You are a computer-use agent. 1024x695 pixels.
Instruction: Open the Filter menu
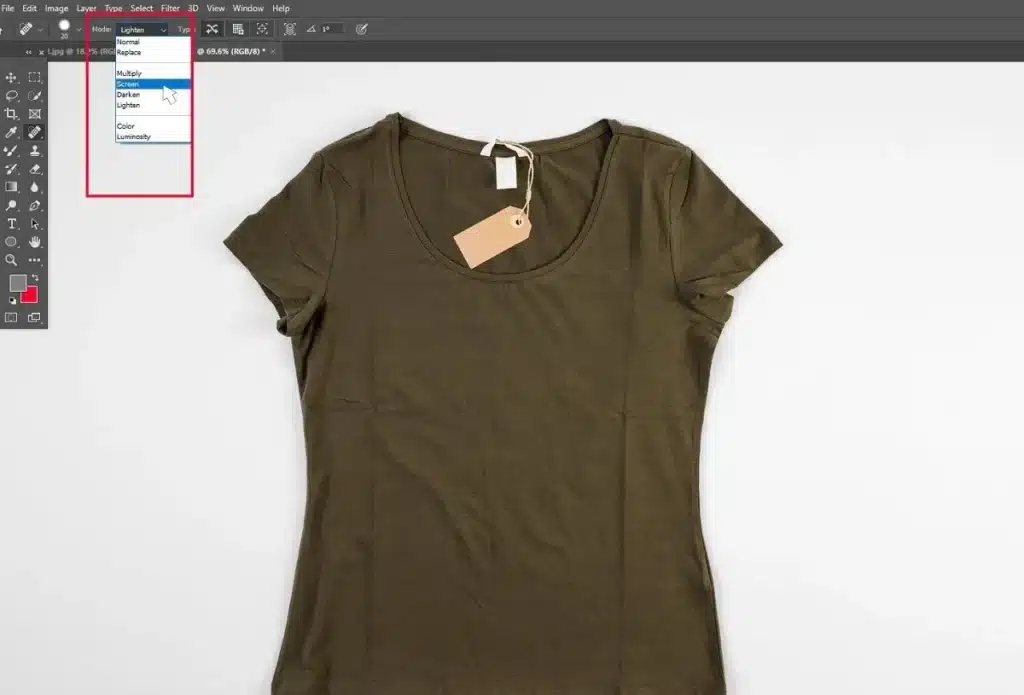[x=170, y=8]
